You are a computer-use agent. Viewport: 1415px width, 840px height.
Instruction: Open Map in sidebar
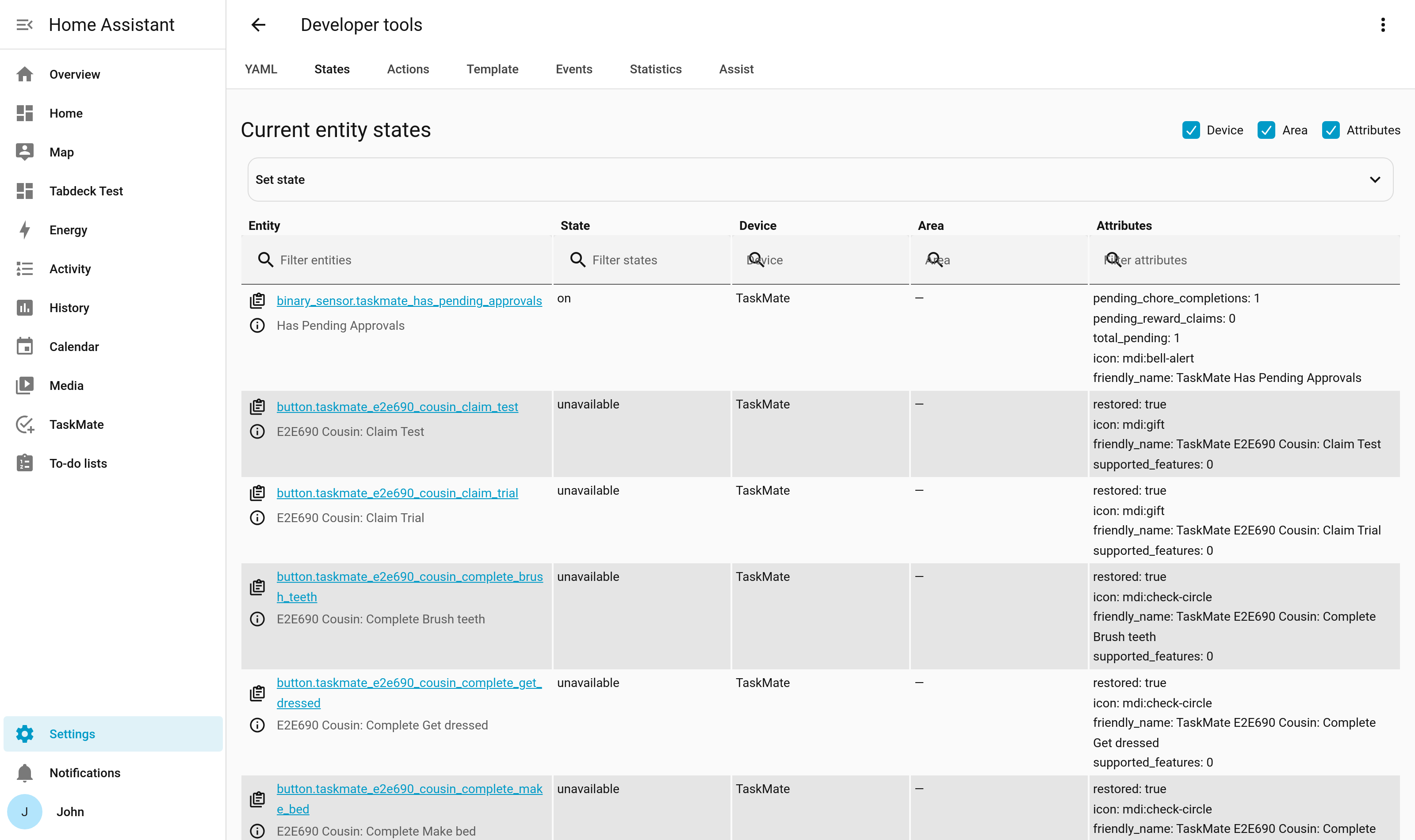(x=113, y=152)
